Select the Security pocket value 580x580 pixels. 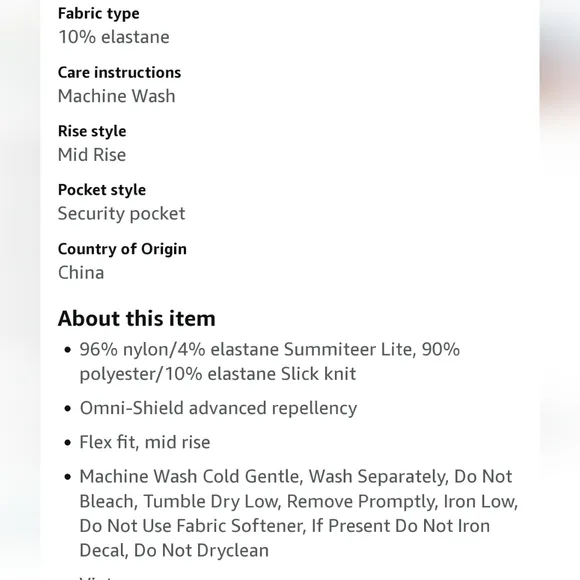[121, 213]
